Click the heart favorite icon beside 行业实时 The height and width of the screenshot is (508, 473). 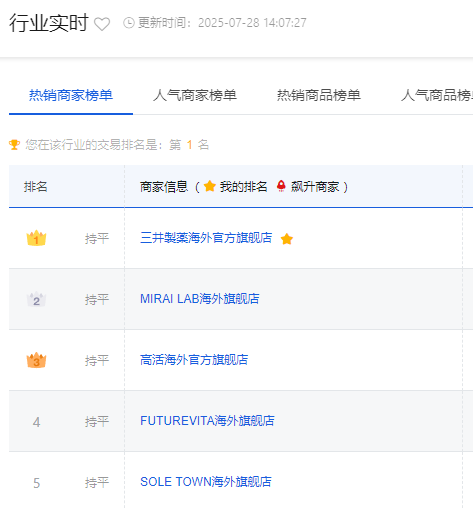point(102,24)
